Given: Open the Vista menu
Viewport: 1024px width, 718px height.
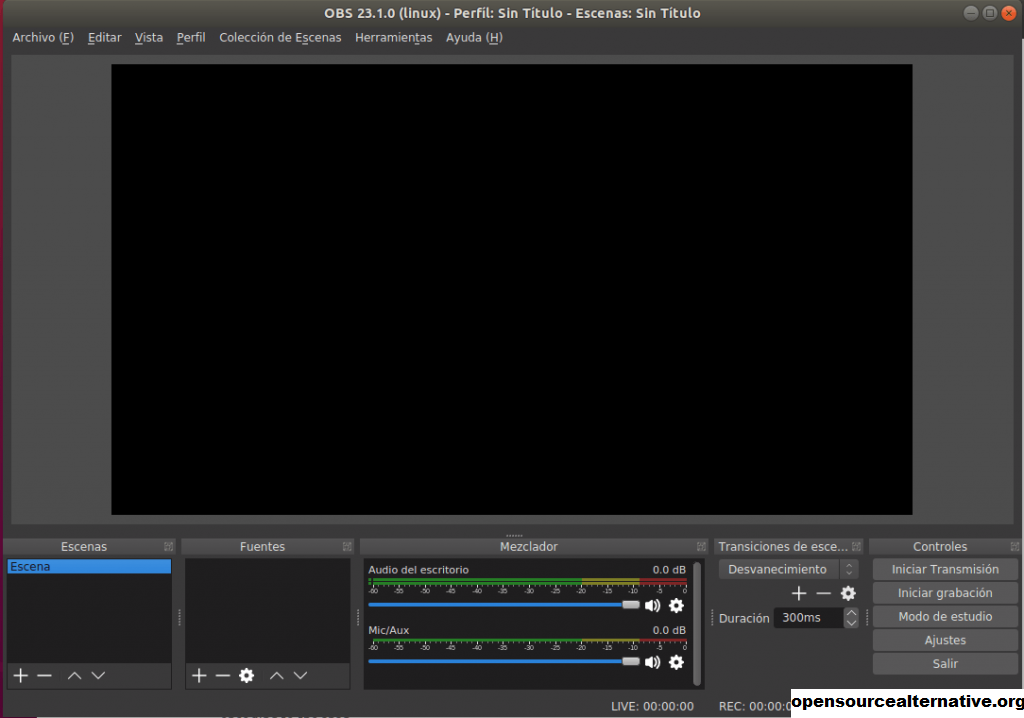Looking at the screenshot, I should pos(149,38).
